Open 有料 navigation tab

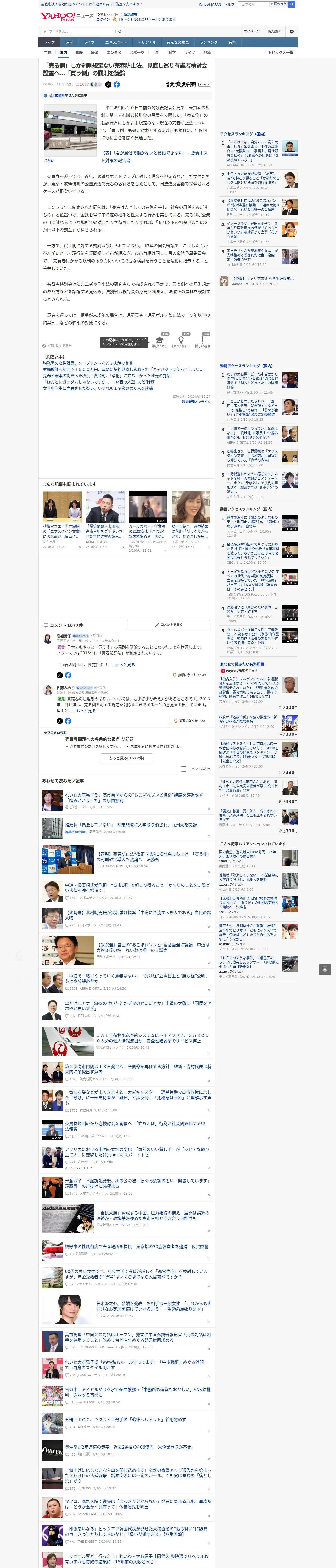[x=232, y=43]
